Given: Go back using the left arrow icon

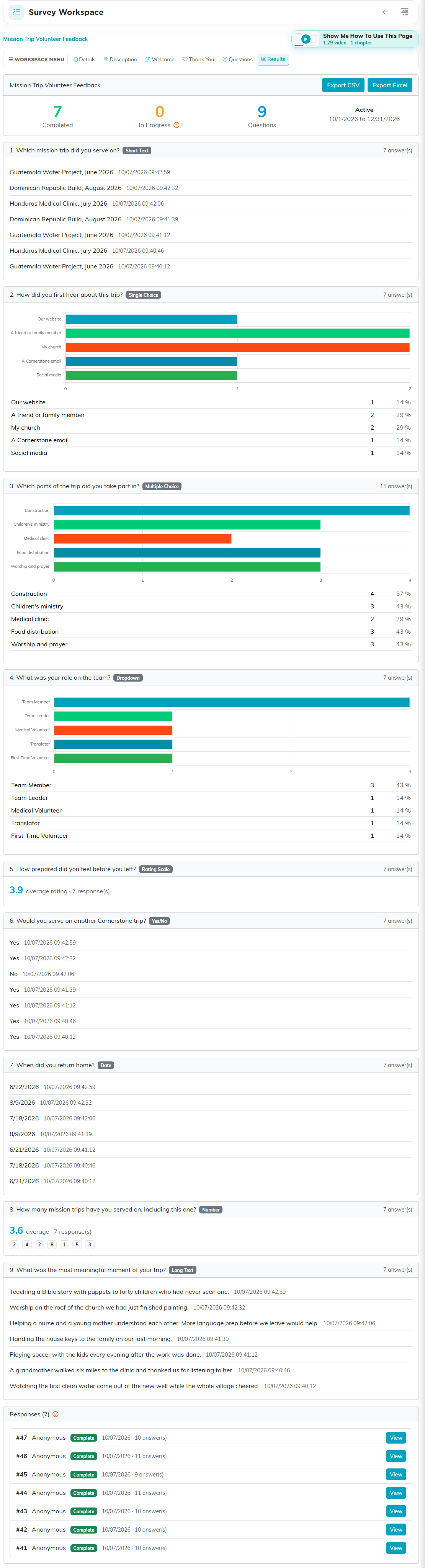Looking at the screenshot, I should [386, 11].
